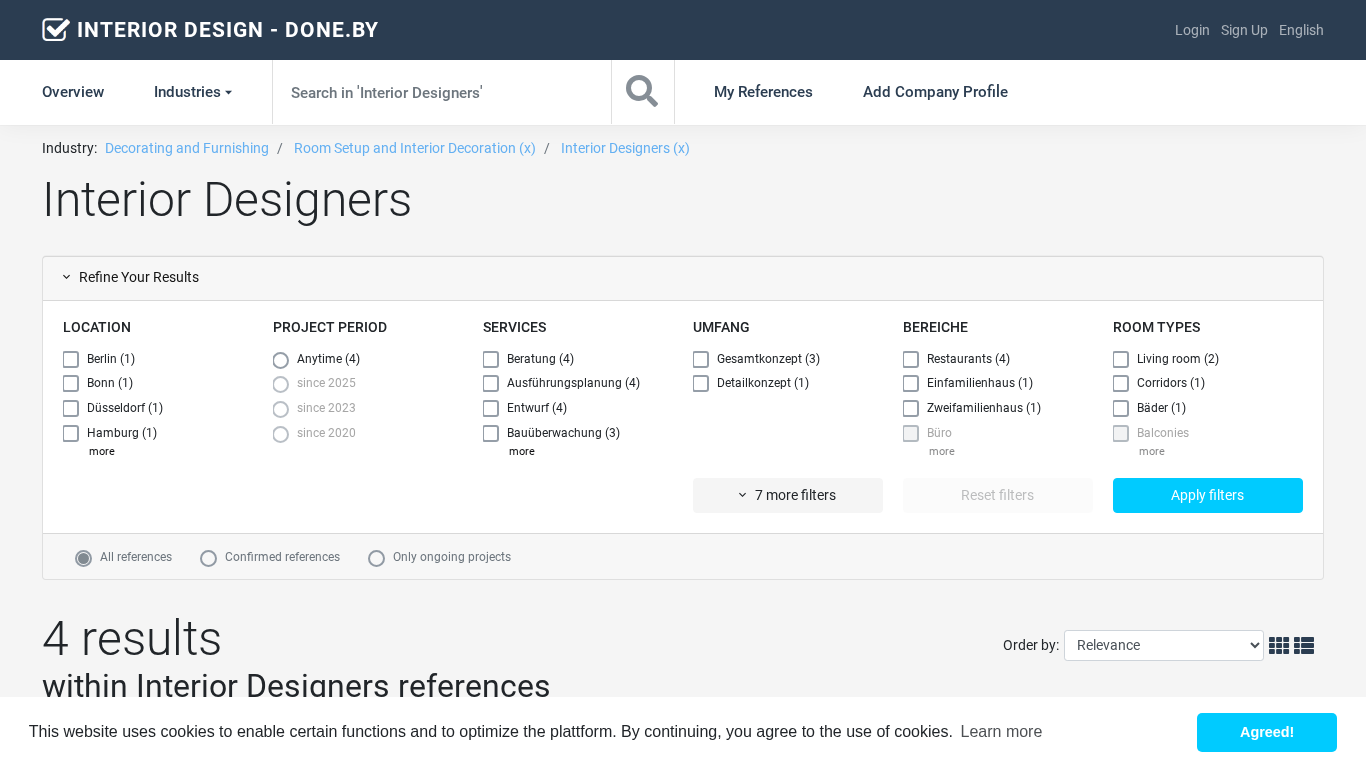Expand 7 more filters
Viewport: 1366px width, 768px height.
click(788, 496)
